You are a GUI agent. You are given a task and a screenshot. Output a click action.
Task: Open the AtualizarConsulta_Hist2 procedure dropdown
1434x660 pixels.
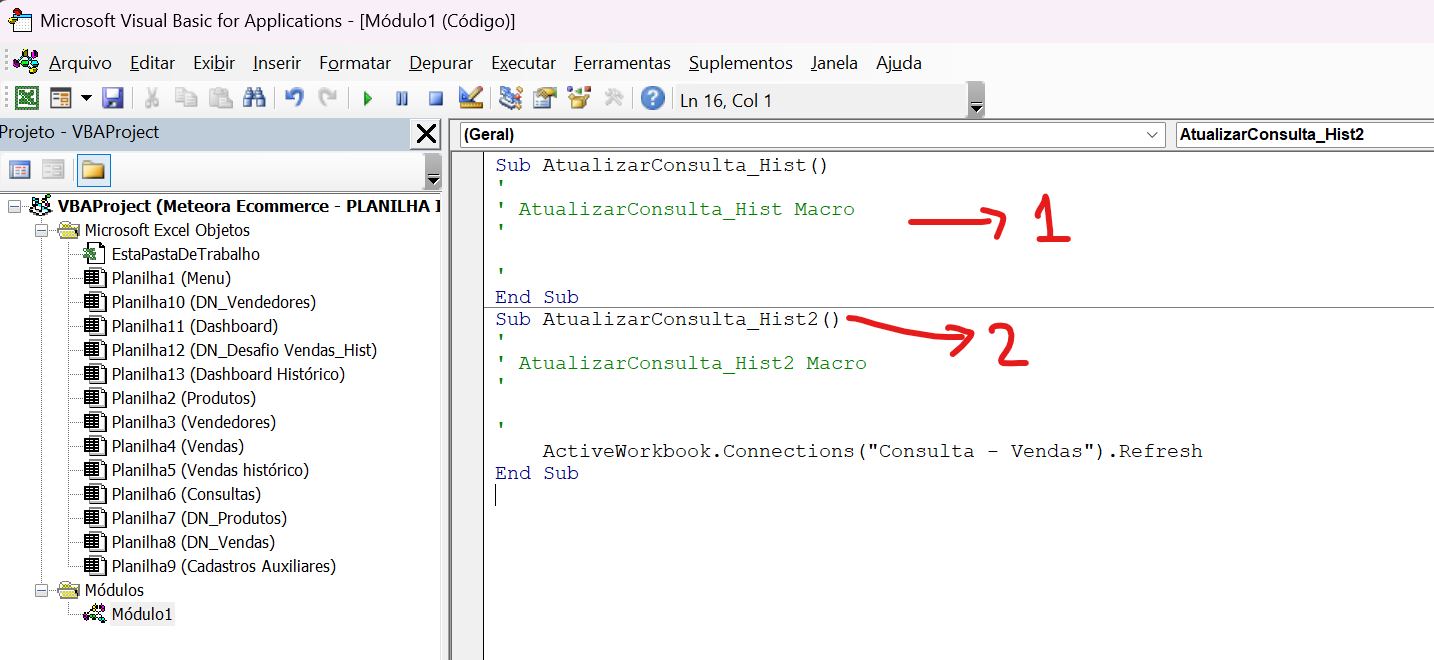pos(1303,134)
